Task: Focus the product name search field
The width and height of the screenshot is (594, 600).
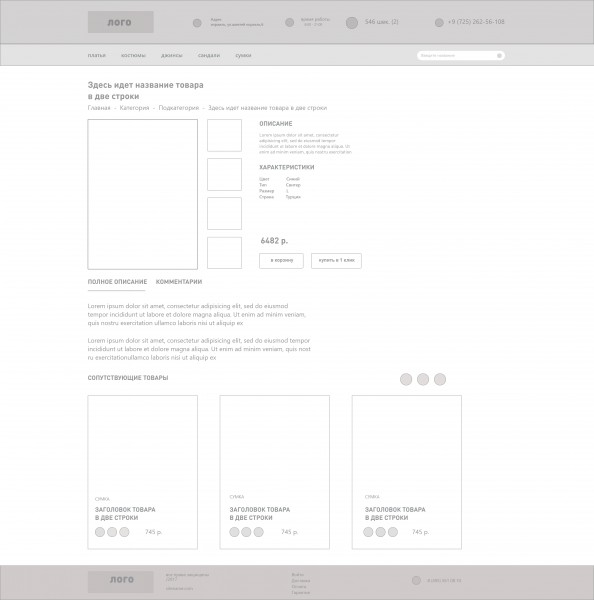Action: point(461,55)
